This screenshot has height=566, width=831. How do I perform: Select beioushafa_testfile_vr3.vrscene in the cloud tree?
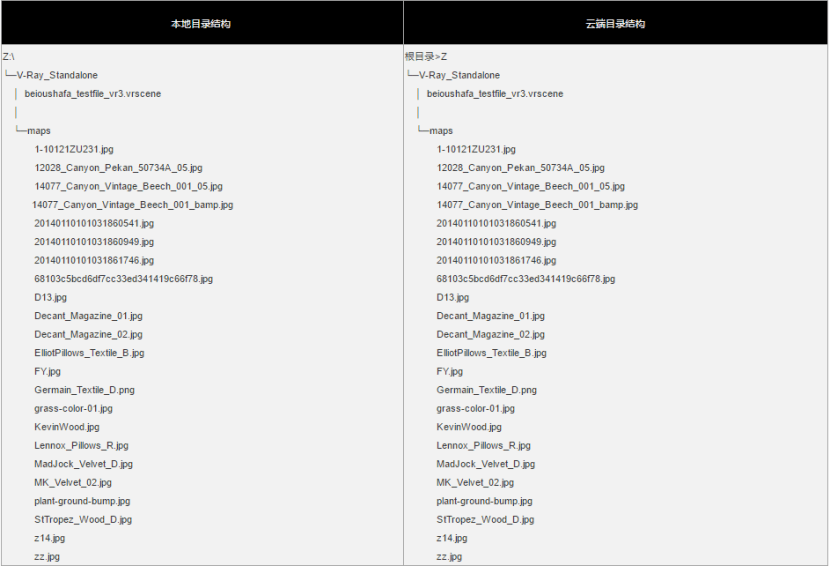click(x=495, y=94)
